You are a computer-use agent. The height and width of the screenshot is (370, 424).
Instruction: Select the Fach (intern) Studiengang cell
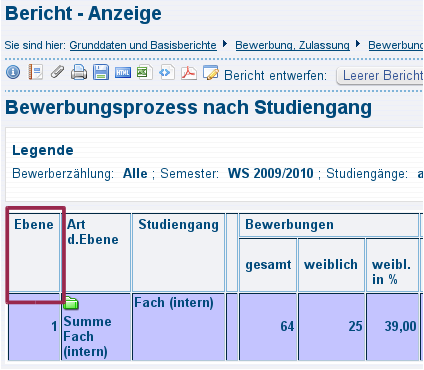pyautogui.click(x=178, y=327)
